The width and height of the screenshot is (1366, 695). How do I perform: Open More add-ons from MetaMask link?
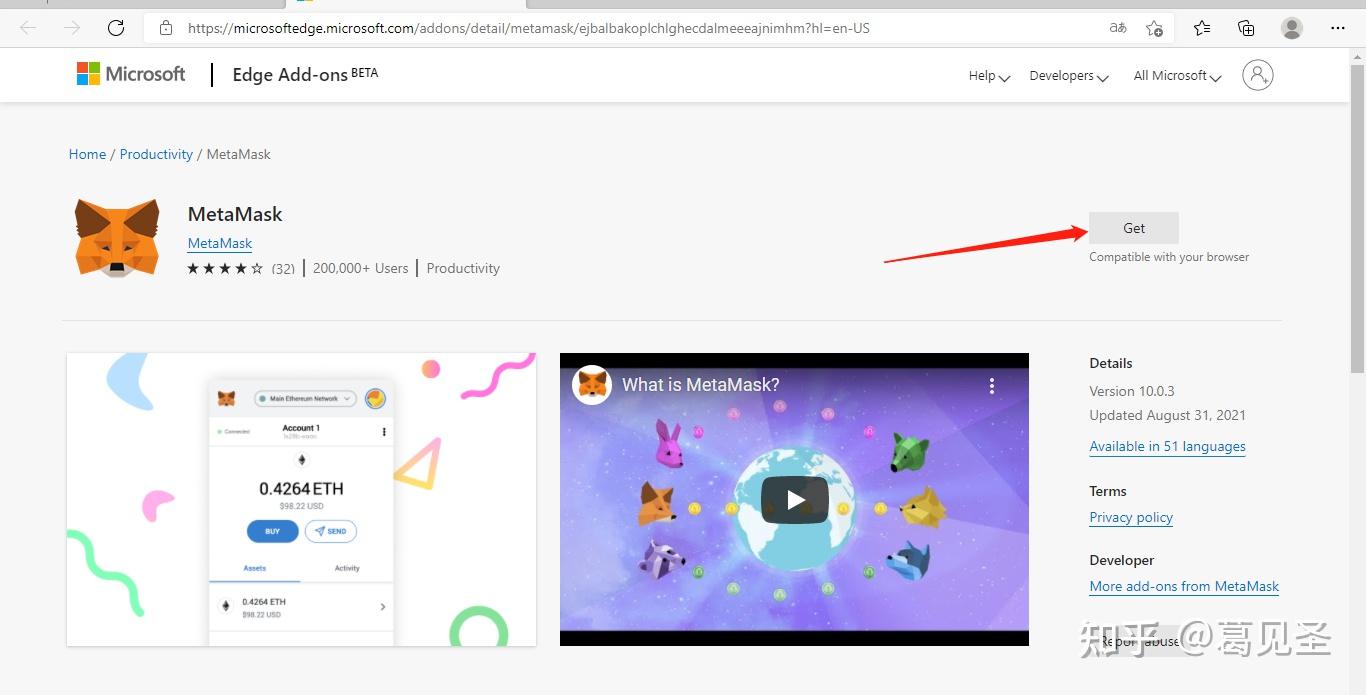(x=1184, y=587)
